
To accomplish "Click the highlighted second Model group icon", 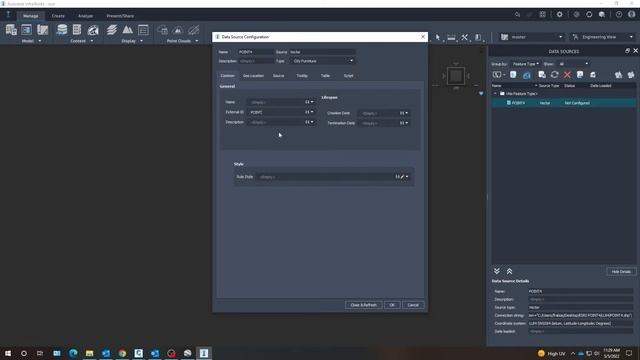I will [27, 30].
